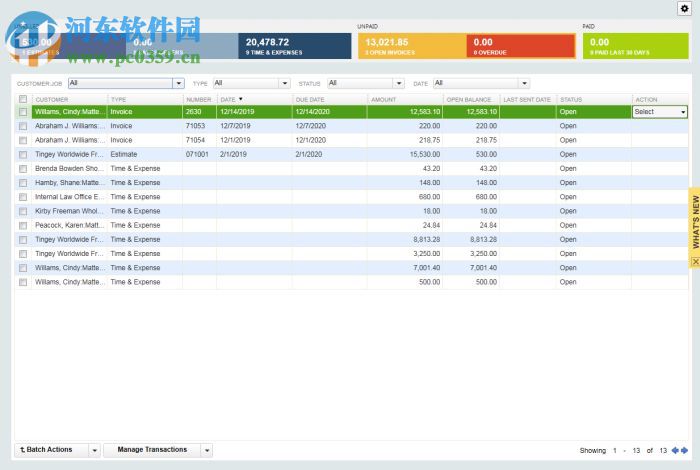
Task: Open the Customer:Job filter dropdown
Action: click(179, 83)
